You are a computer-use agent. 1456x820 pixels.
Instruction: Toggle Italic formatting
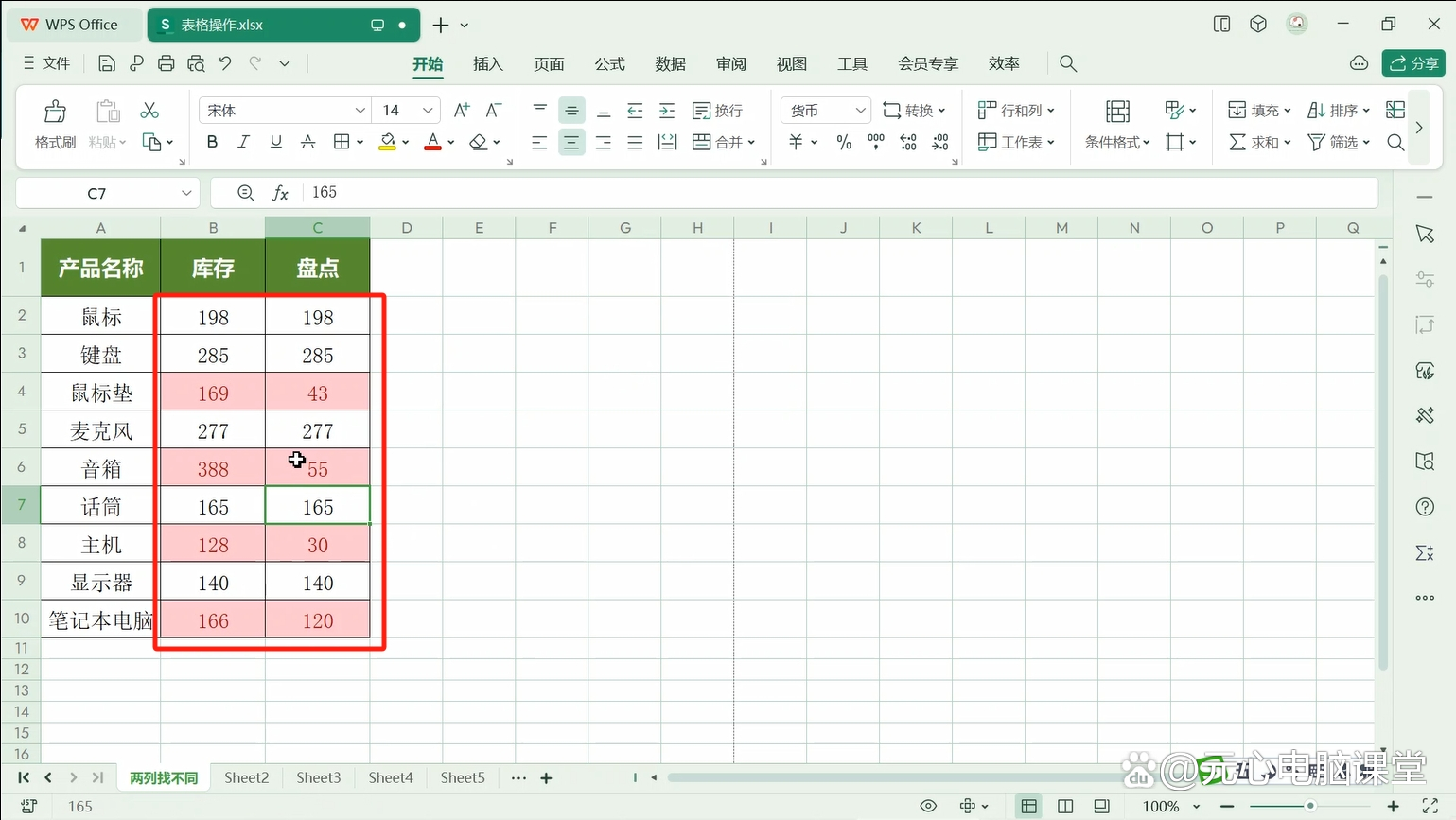coord(243,142)
